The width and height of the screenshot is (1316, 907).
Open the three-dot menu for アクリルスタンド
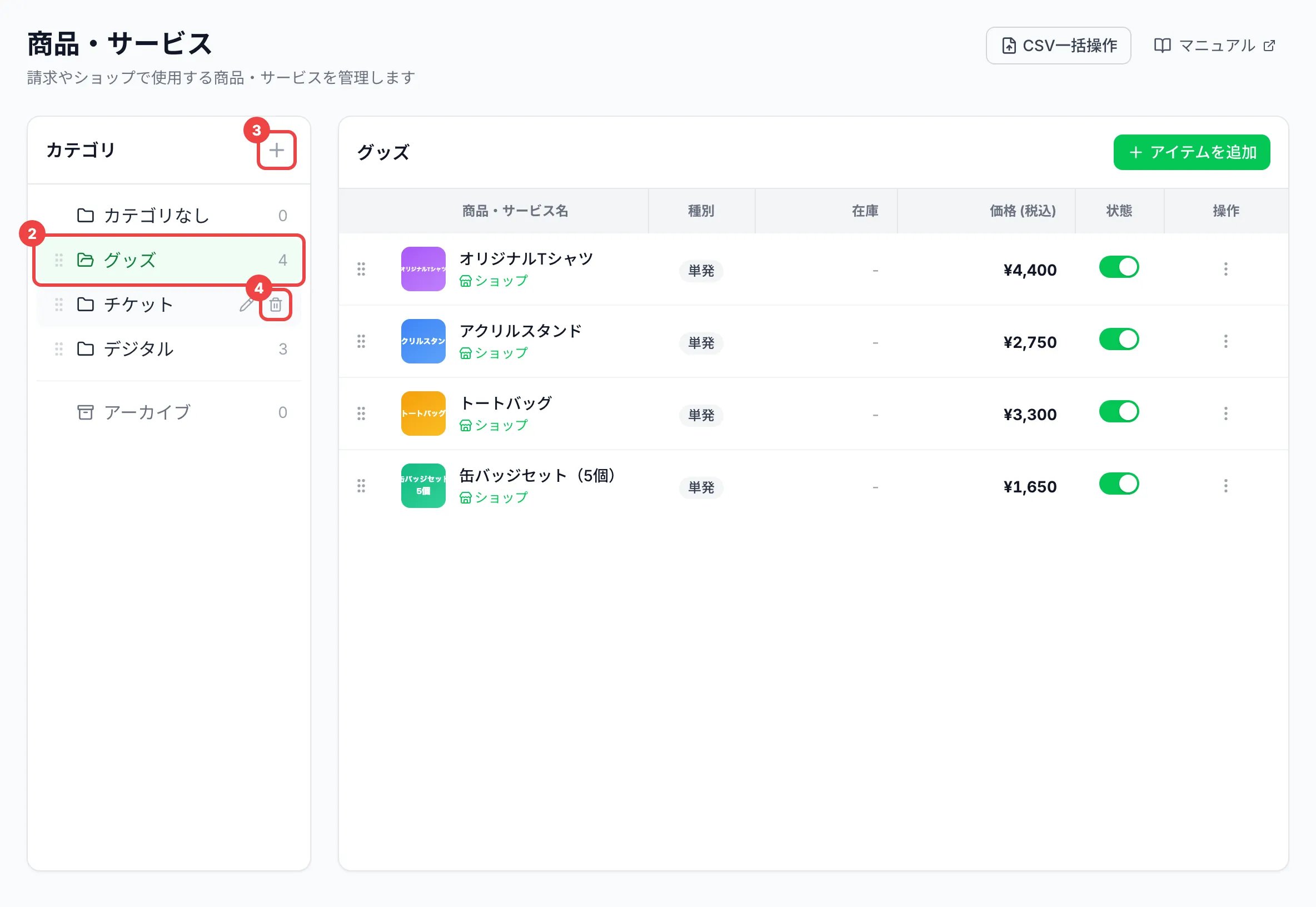coord(1225,341)
